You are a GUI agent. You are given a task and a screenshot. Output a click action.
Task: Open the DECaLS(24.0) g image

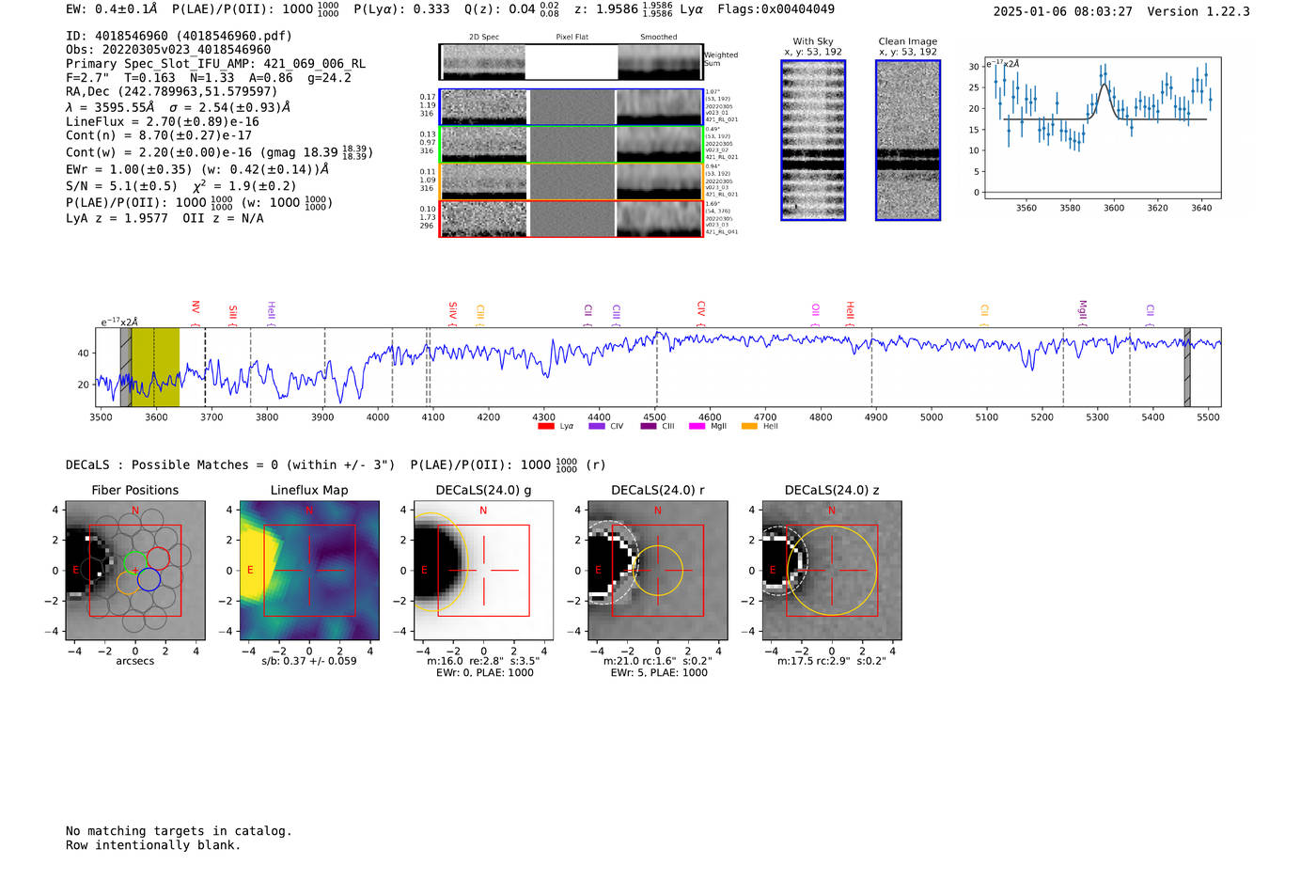(483, 571)
